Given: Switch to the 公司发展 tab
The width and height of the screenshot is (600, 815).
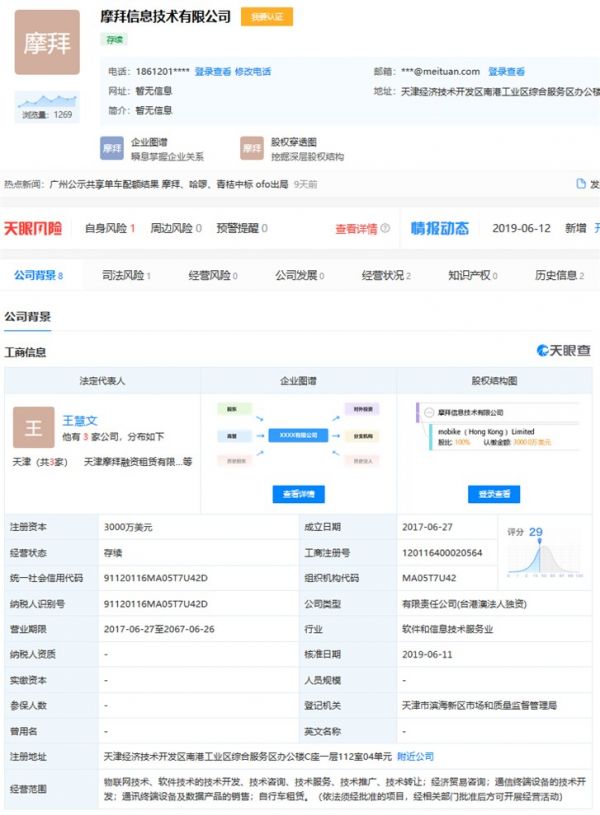Looking at the screenshot, I should tap(296, 275).
